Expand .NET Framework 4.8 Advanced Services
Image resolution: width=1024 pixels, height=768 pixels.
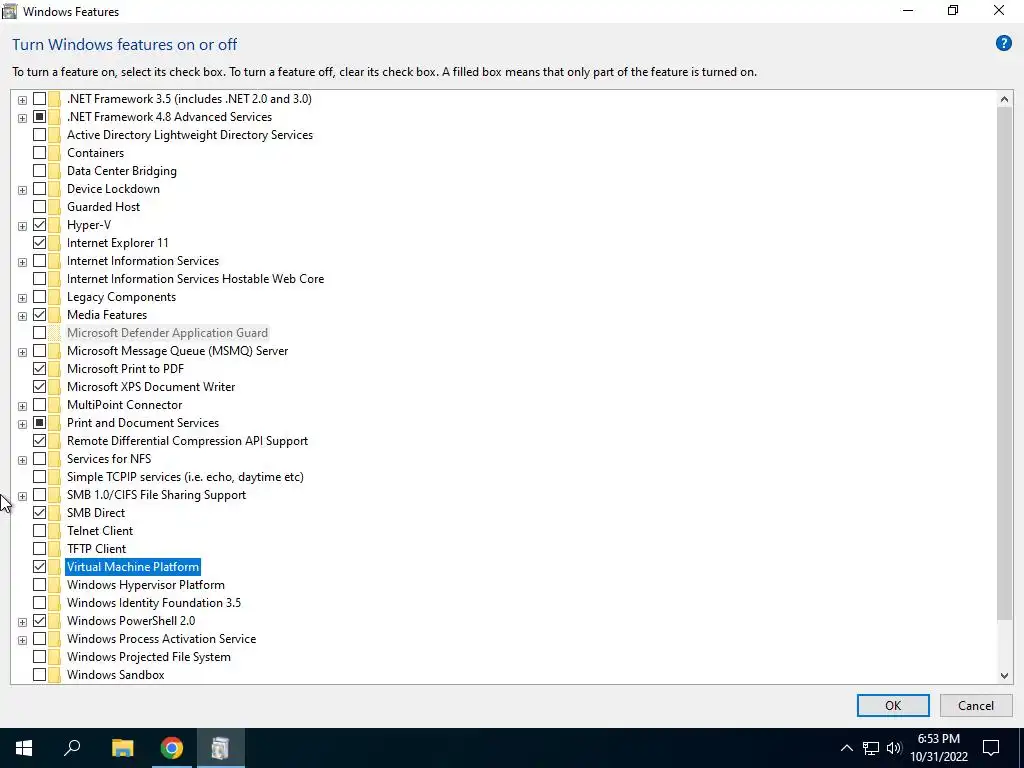22,118
